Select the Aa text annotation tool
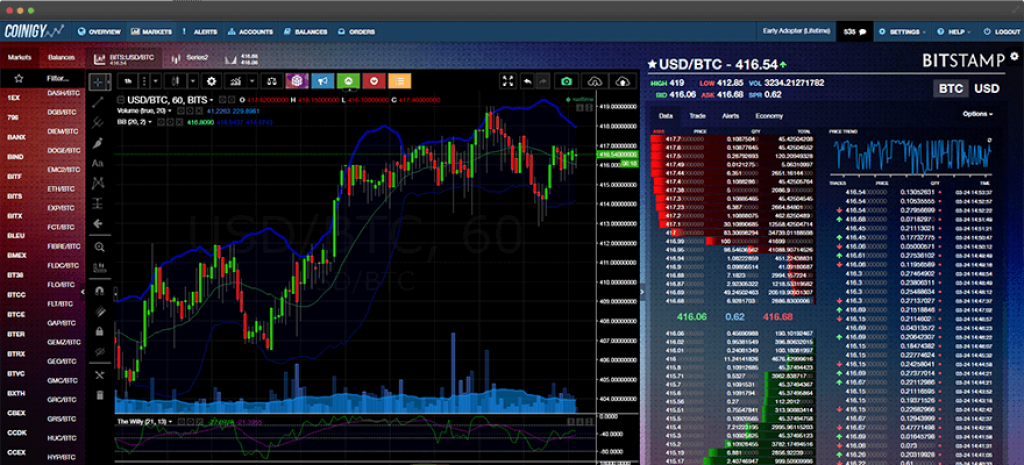 coord(99,163)
